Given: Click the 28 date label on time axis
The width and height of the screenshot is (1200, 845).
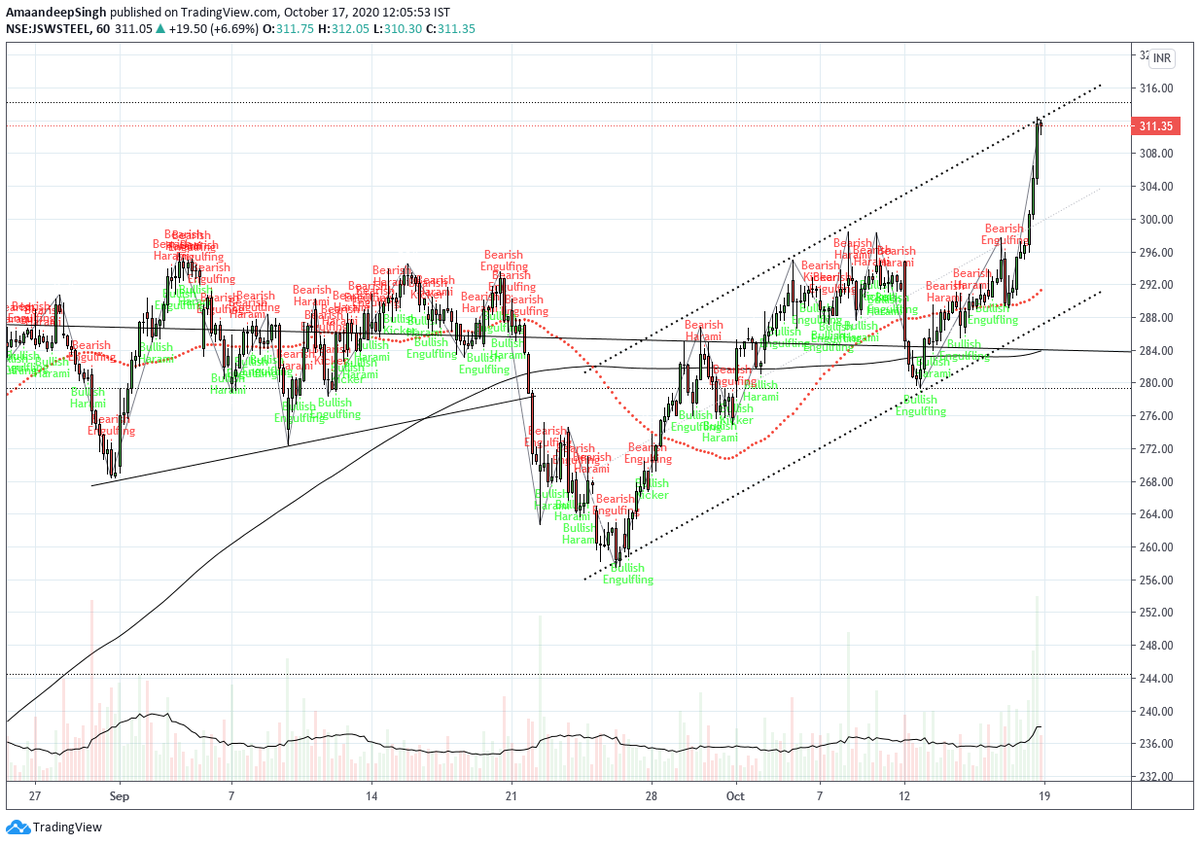Looking at the screenshot, I should tap(651, 796).
